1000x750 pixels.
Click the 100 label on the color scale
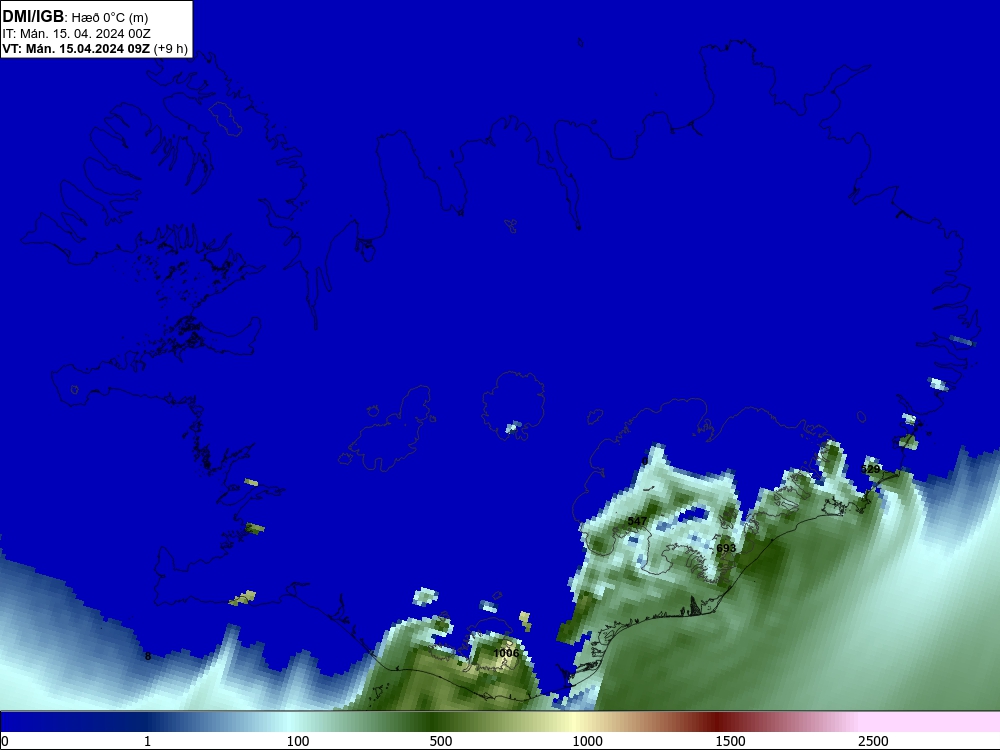click(298, 741)
